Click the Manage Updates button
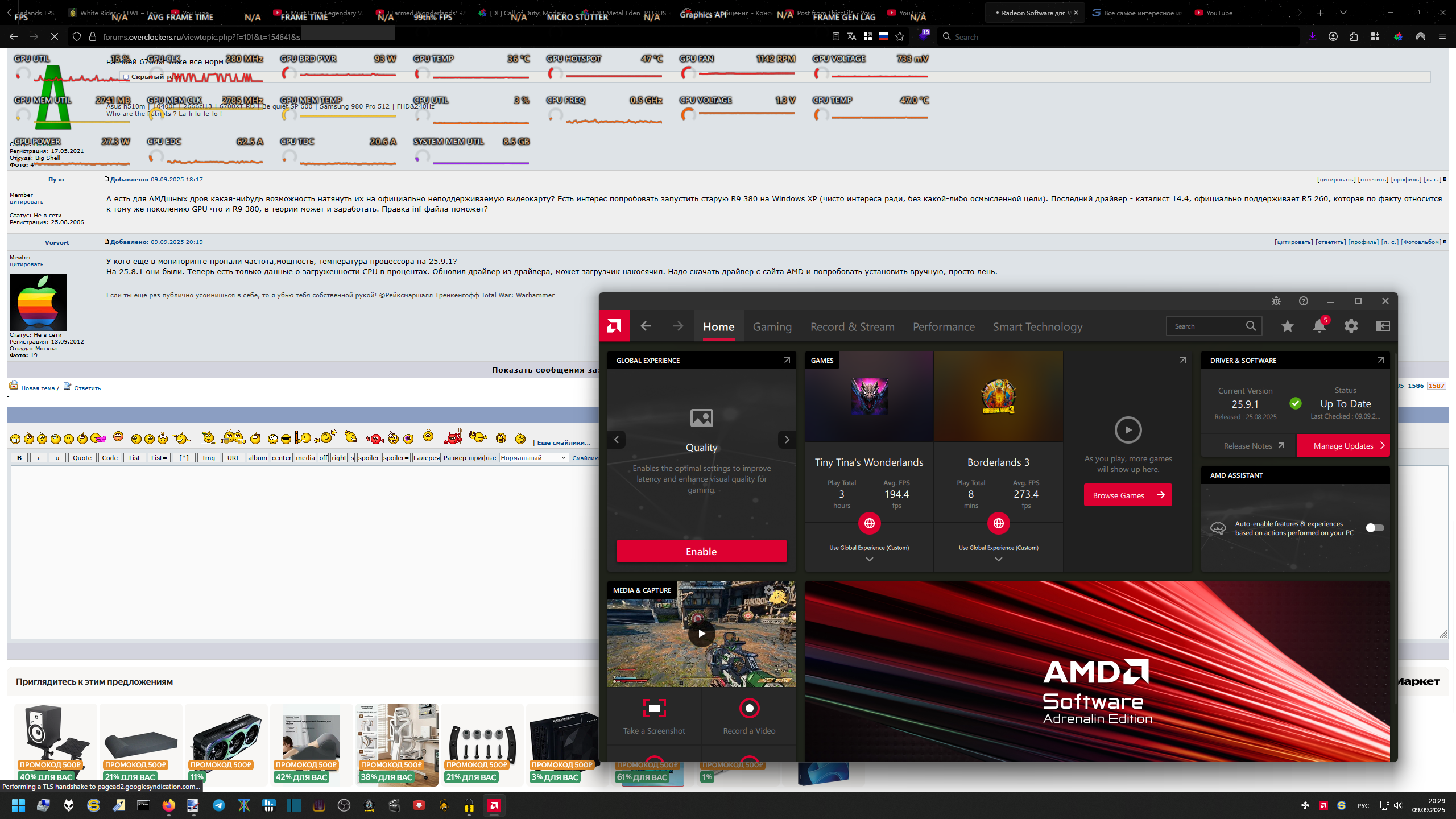Screen dimensions: 1456x819 tap(1343, 446)
